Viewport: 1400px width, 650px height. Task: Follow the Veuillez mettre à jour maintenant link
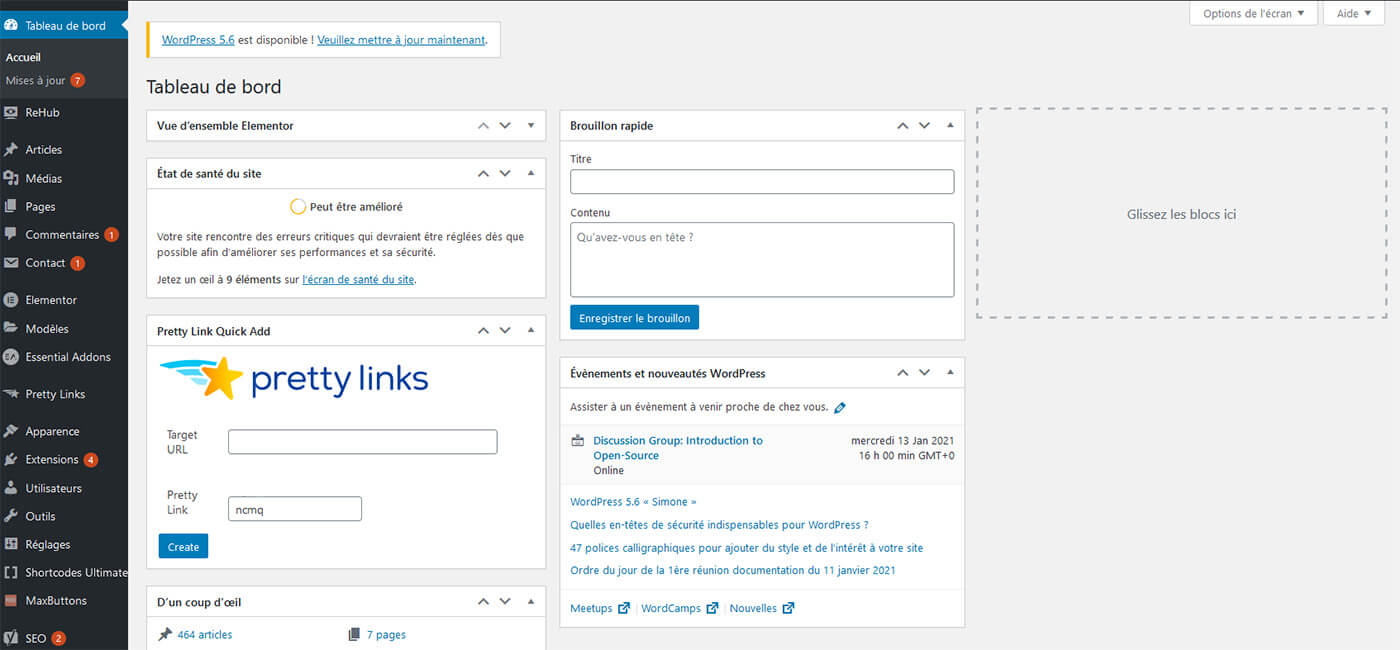pos(401,40)
